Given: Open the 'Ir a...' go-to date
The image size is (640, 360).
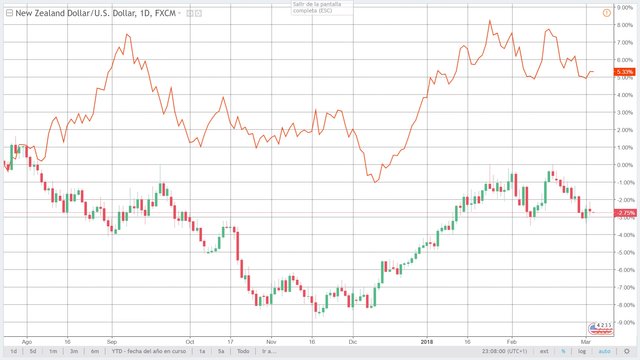Looking at the screenshot, I should tap(269, 351).
